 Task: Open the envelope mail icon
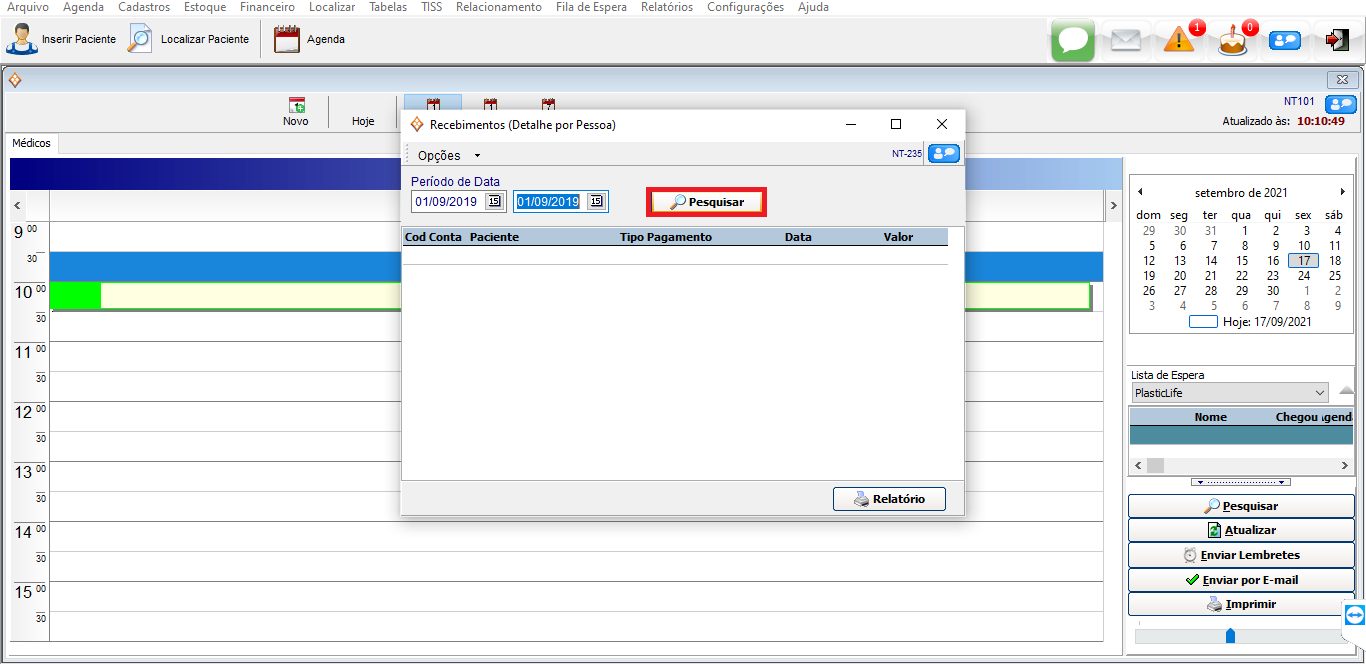pyautogui.click(x=1126, y=41)
